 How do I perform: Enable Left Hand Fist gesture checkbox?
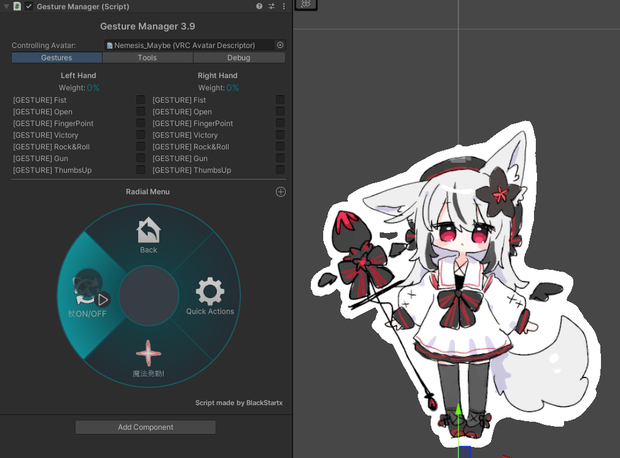[140, 100]
